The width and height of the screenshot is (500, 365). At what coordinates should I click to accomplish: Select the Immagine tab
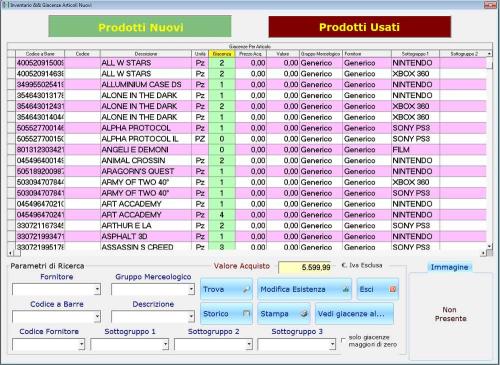(x=449, y=267)
